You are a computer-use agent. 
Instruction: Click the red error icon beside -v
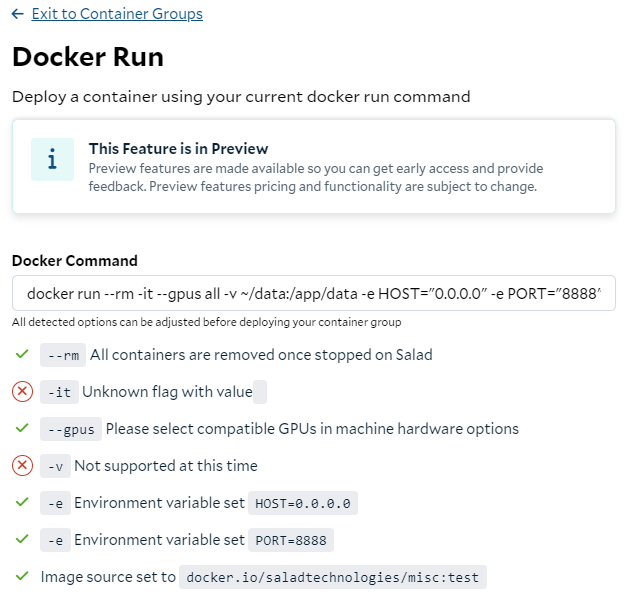coord(22,466)
